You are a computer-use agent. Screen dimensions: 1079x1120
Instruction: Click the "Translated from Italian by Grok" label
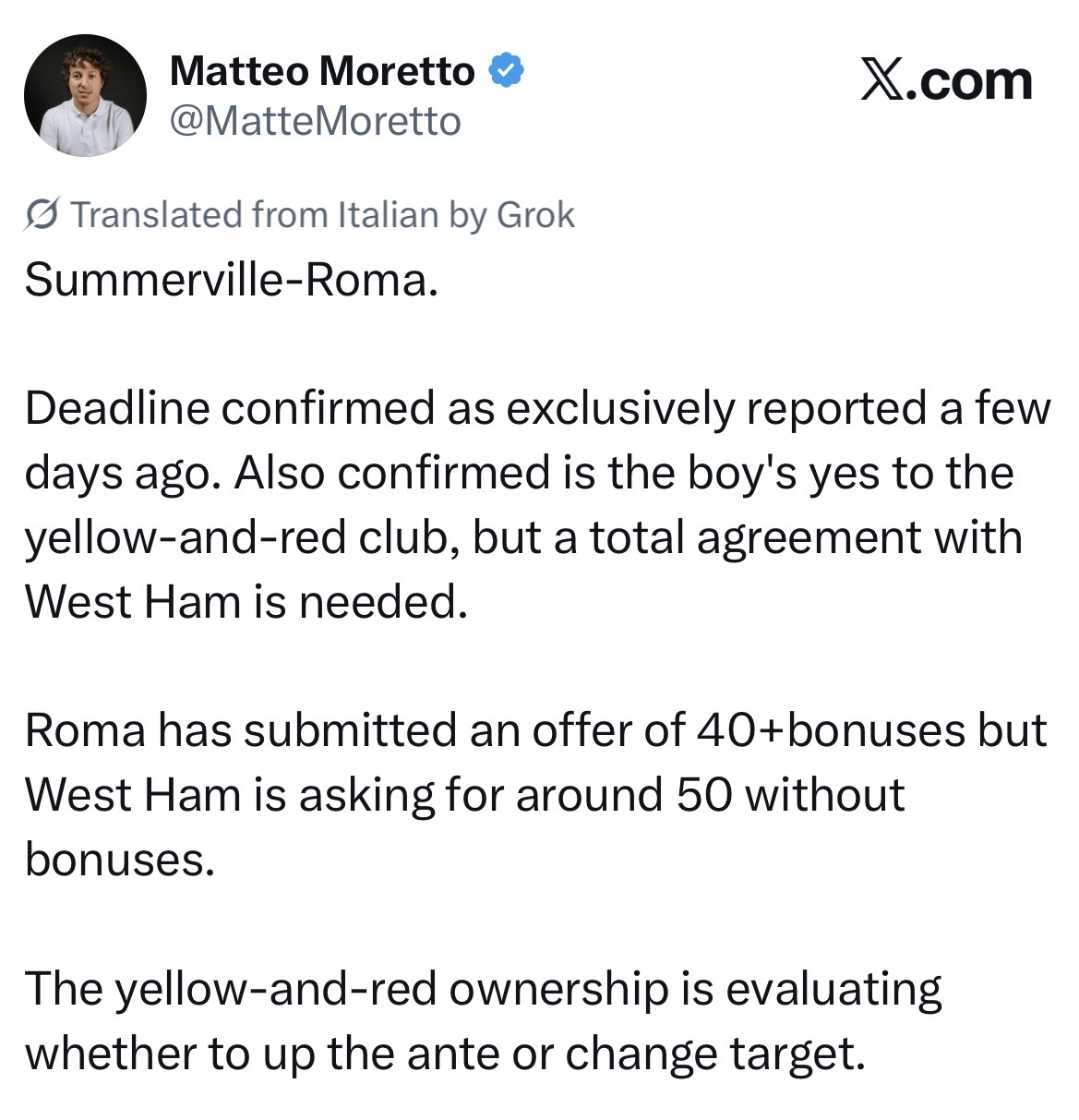322,214
